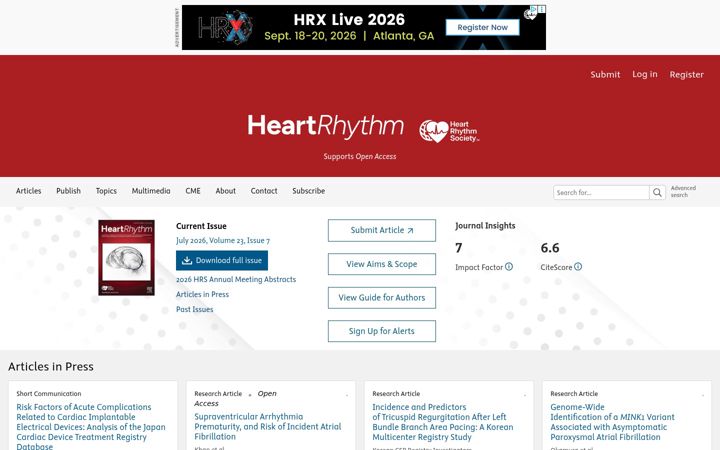Open Past Issues link
Screen dimensions: 720x450
[x=195, y=309]
